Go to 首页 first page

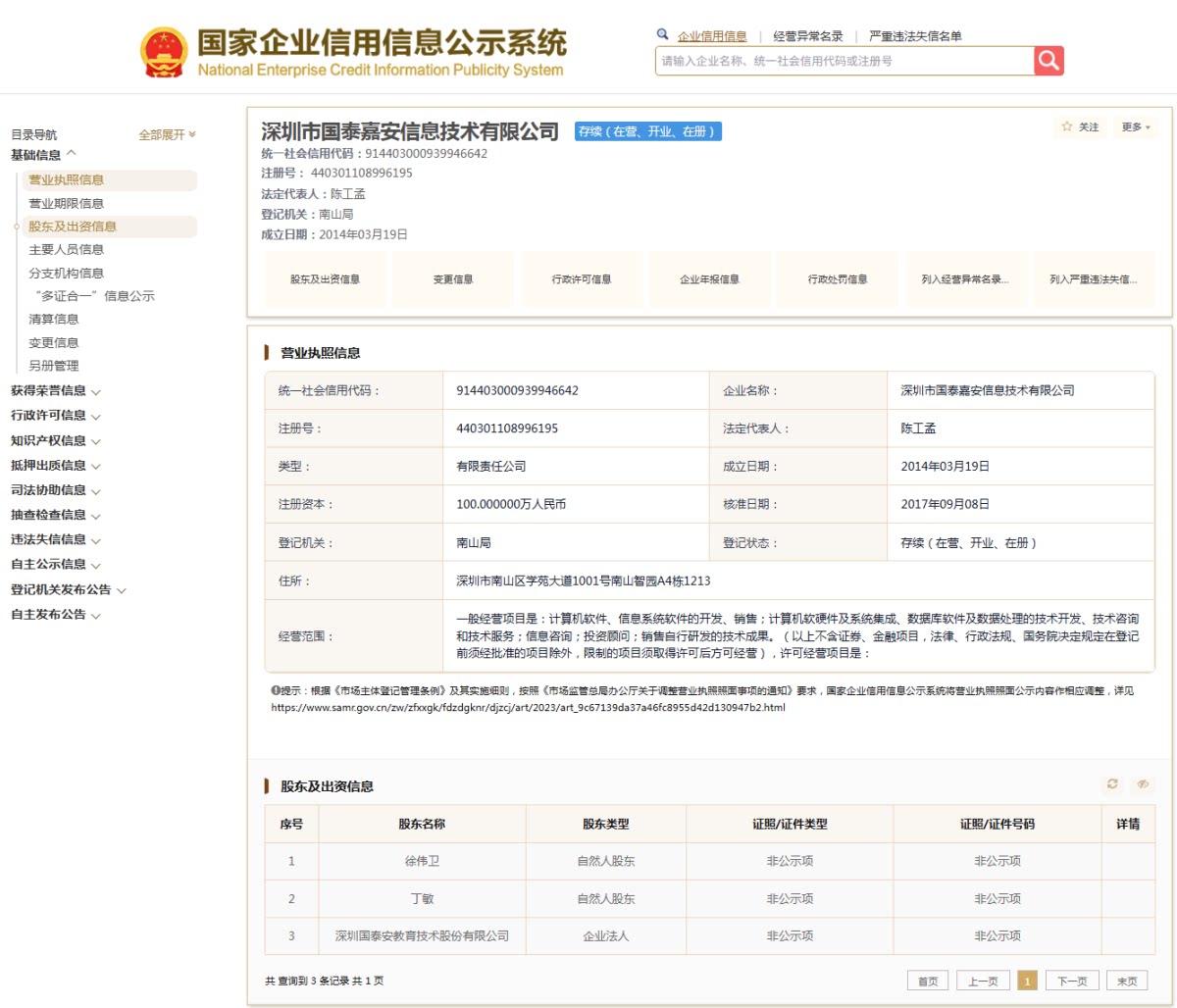pos(928,981)
